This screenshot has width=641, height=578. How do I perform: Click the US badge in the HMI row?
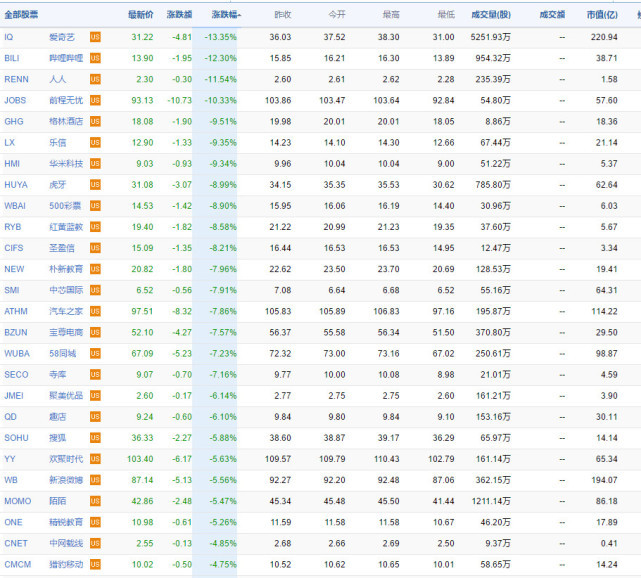[95, 164]
